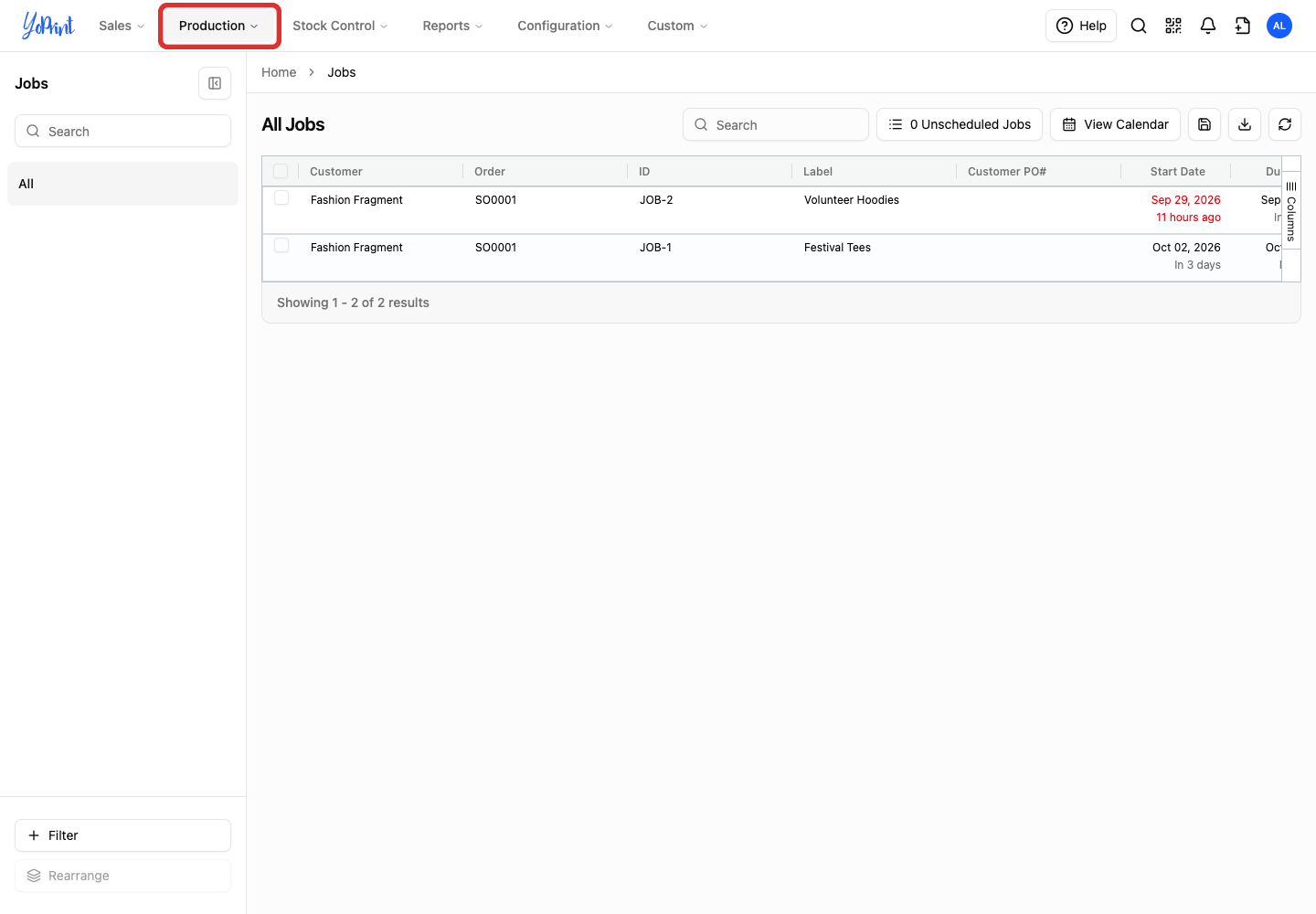Click the Help button
The height and width of the screenshot is (914, 1316).
[x=1081, y=26]
